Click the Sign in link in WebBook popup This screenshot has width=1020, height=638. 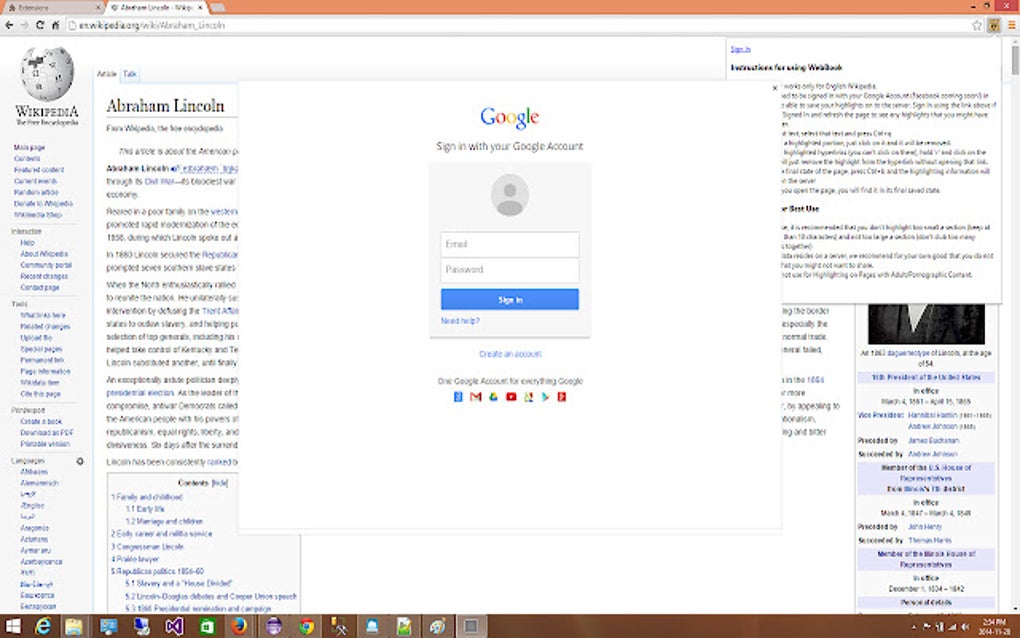tap(740, 49)
